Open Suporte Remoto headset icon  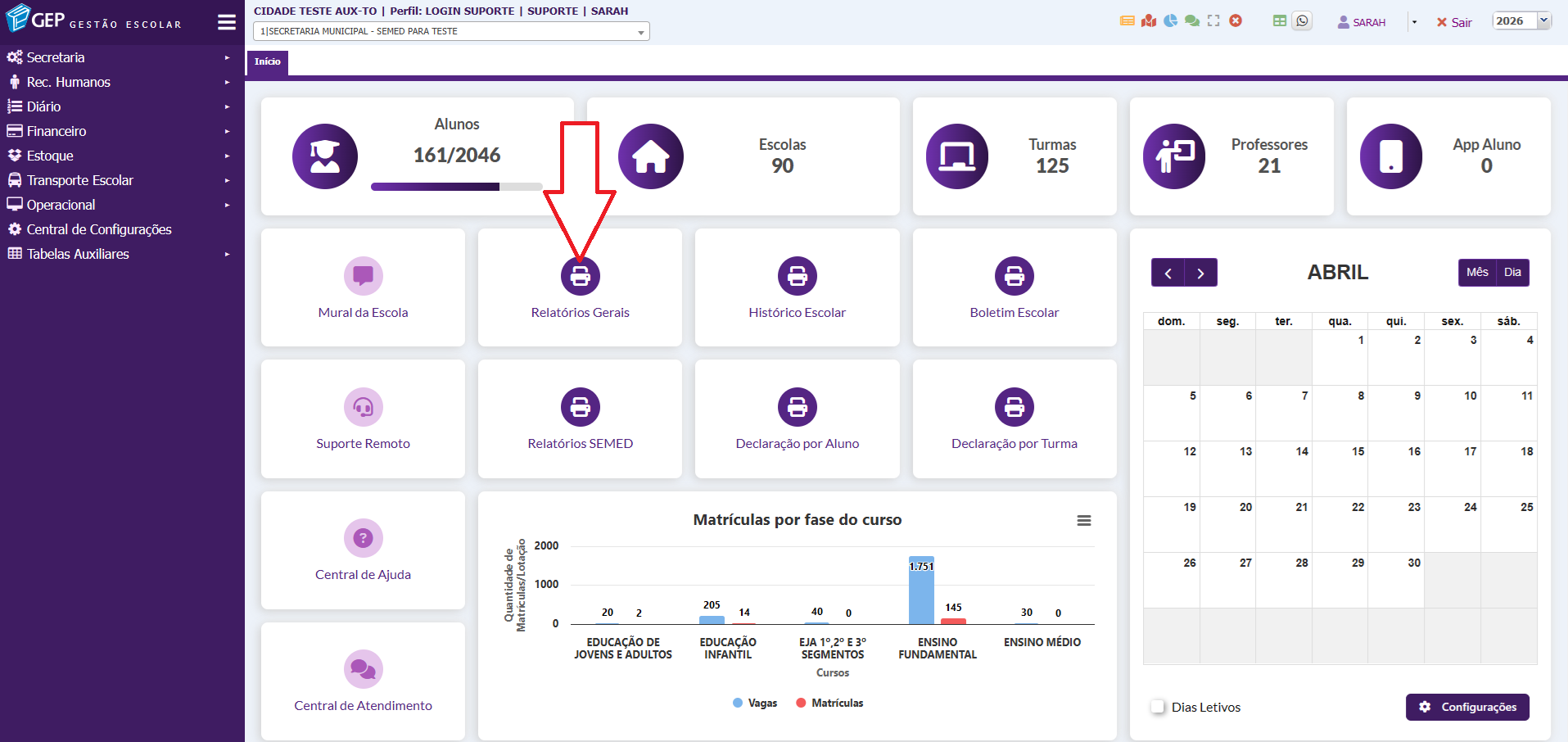[x=363, y=407]
